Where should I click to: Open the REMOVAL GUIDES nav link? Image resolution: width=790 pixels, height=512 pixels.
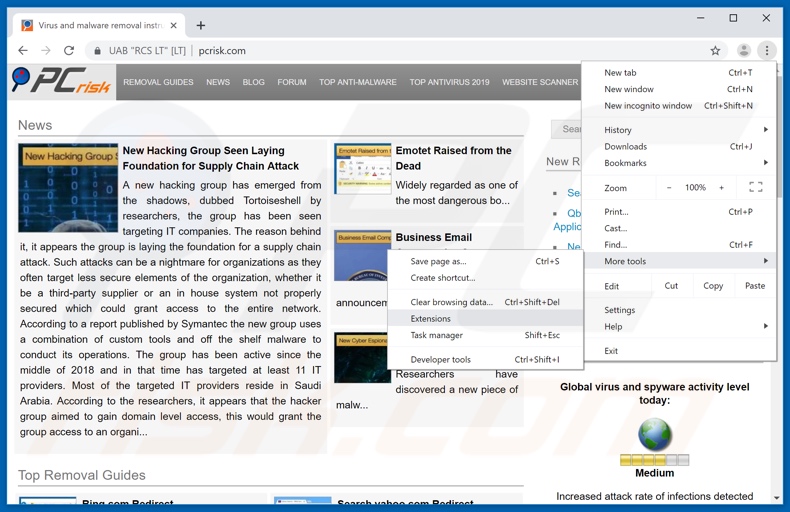(x=158, y=82)
